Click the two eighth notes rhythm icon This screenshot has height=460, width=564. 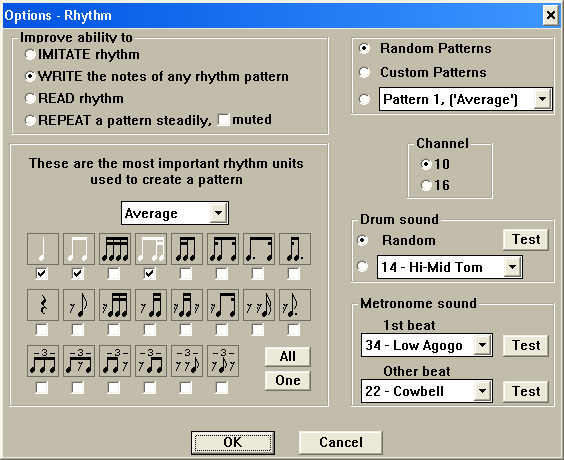(x=79, y=249)
